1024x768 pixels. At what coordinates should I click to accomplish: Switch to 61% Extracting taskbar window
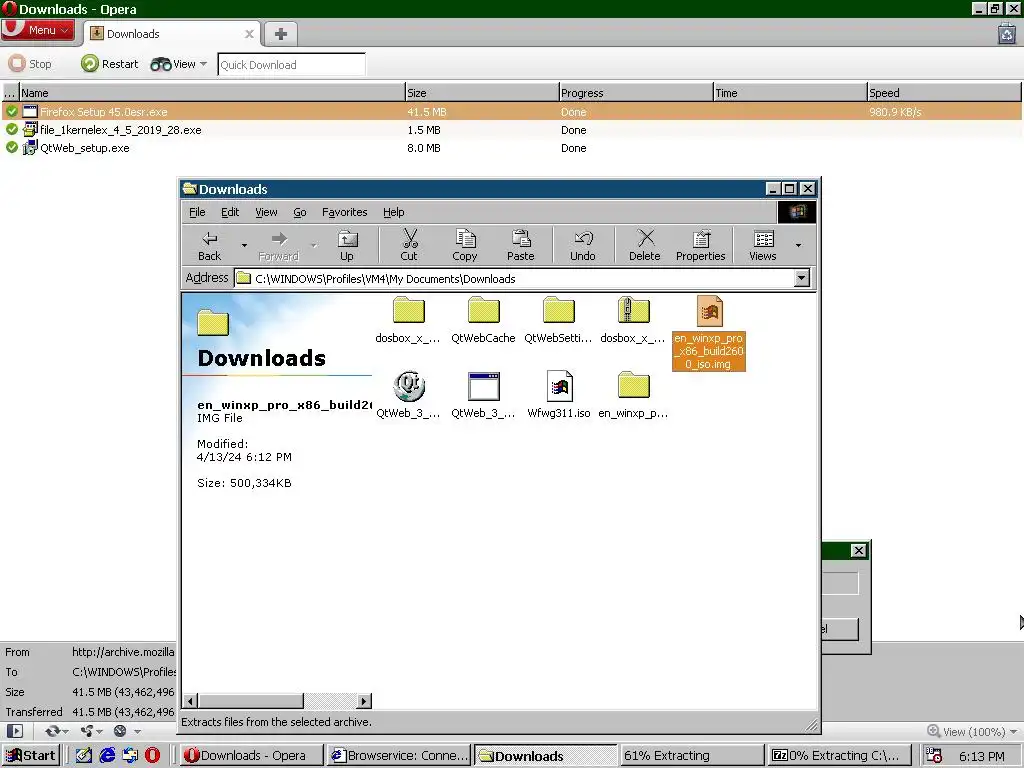click(692, 756)
